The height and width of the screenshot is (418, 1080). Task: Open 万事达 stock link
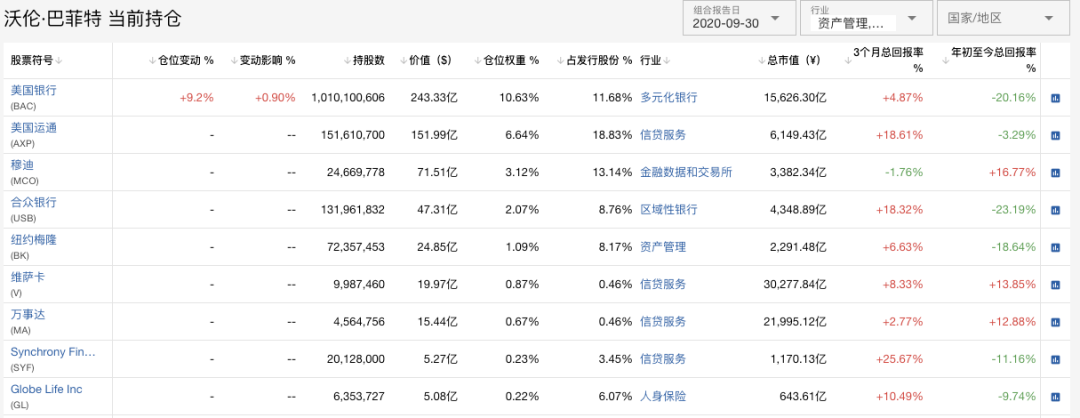[x=28, y=313]
